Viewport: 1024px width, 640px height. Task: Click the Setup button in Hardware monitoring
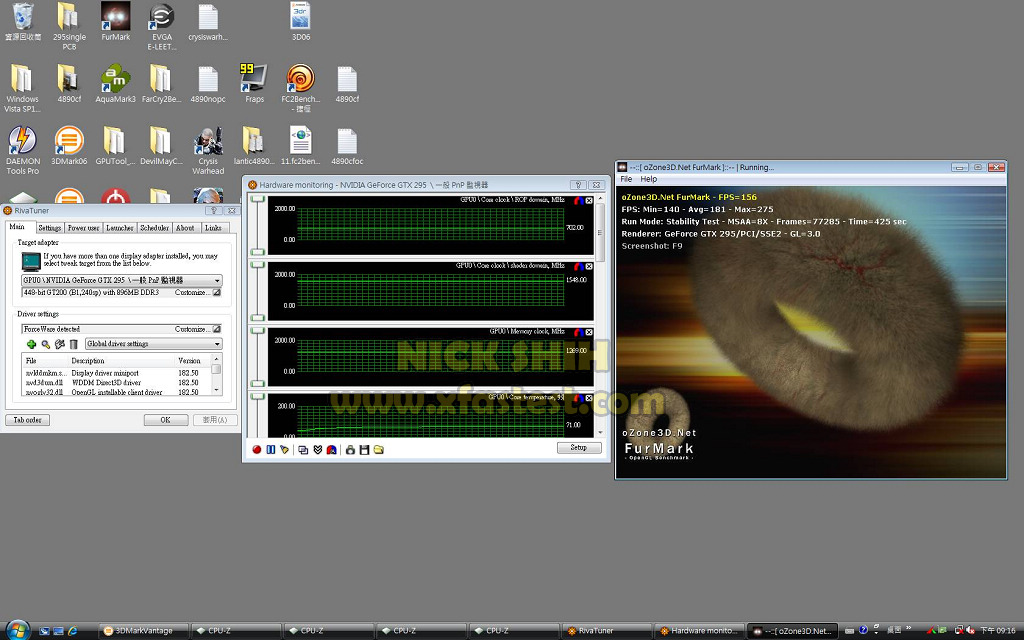[578, 448]
